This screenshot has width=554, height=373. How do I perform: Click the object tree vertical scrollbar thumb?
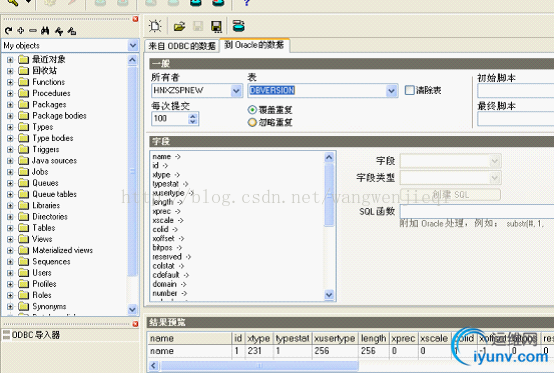pos(132,171)
